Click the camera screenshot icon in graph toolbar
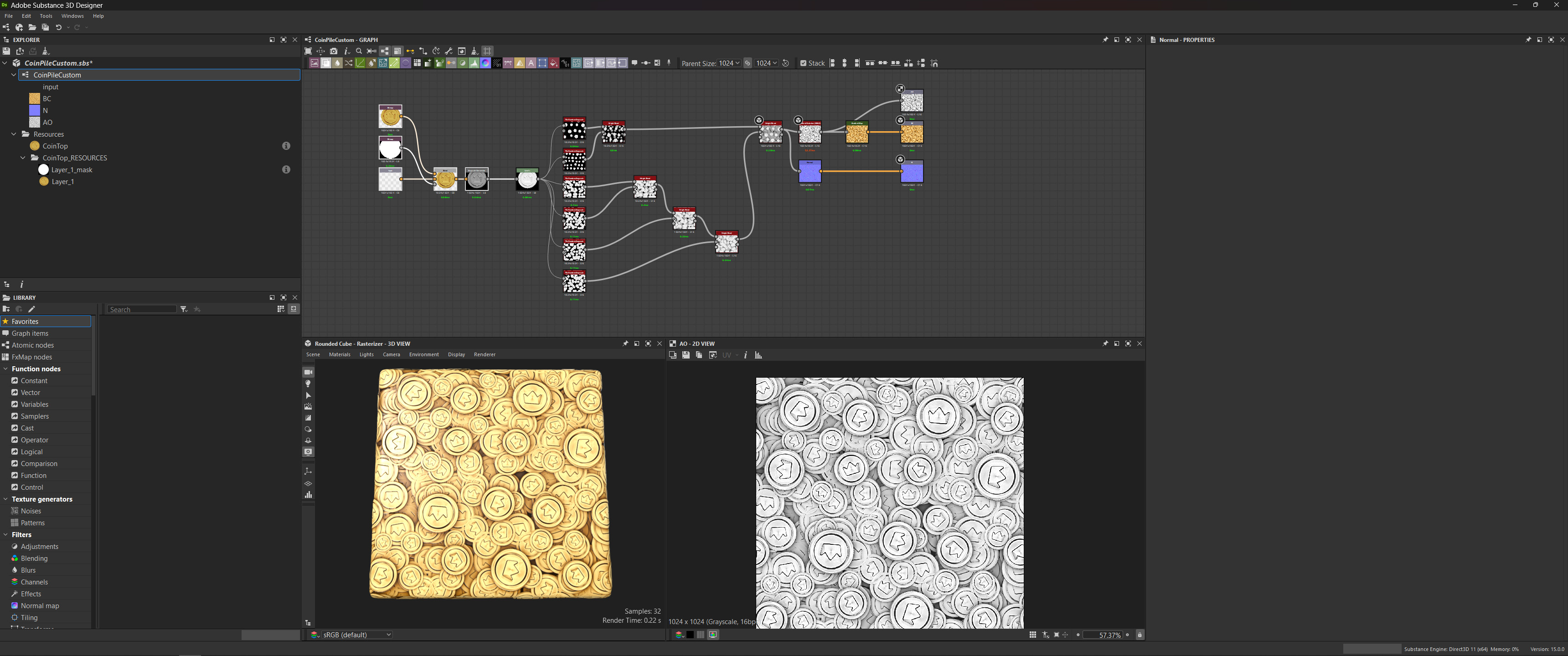The image size is (1568, 656). click(x=334, y=51)
